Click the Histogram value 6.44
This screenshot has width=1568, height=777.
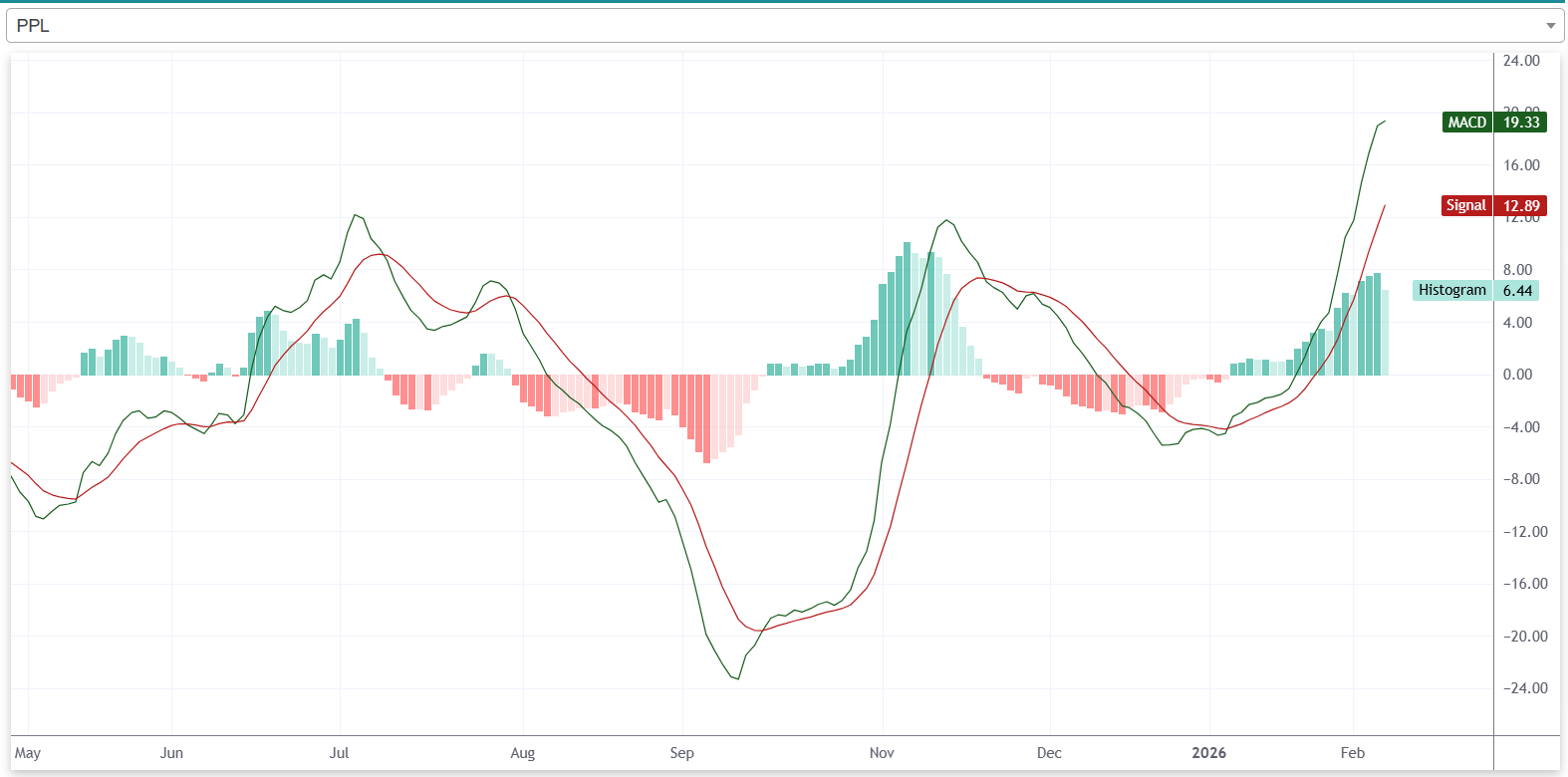point(1517,291)
